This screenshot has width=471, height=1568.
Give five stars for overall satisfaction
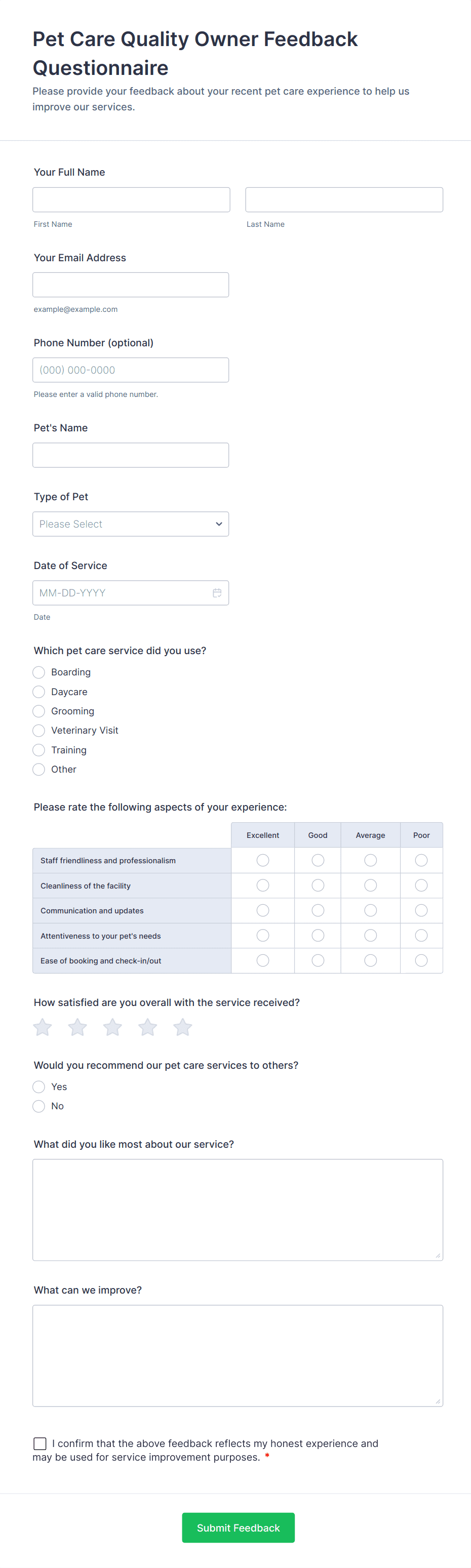click(x=182, y=1027)
